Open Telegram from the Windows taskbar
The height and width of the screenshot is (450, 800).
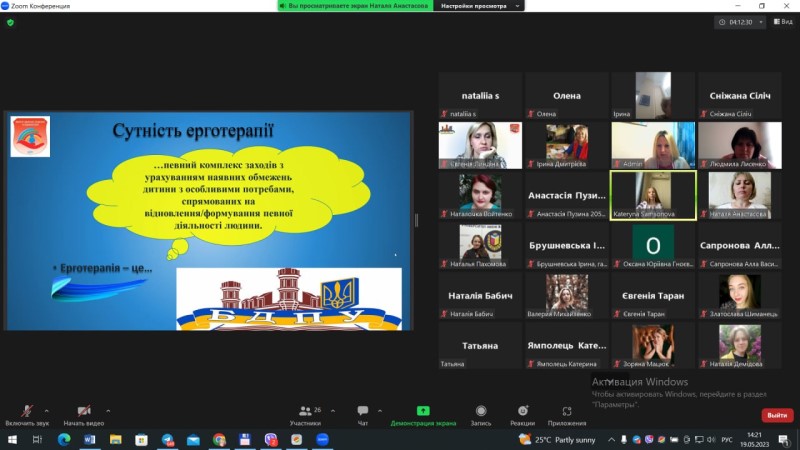[x=167, y=439]
